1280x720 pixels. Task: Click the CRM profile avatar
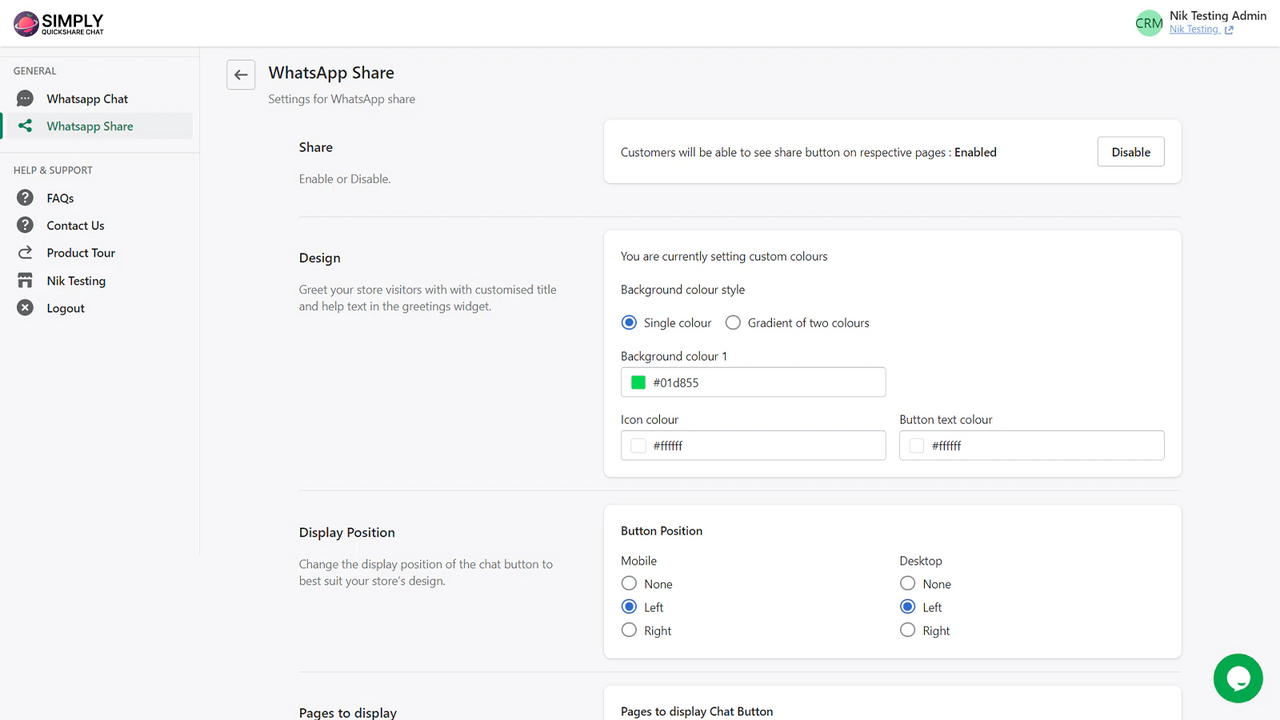[1148, 22]
